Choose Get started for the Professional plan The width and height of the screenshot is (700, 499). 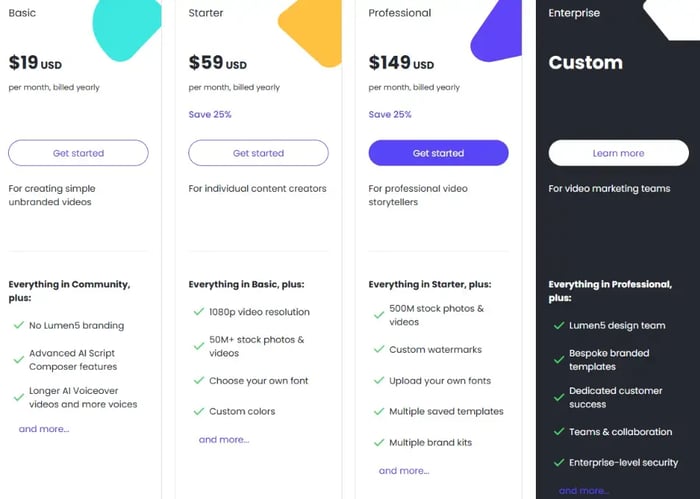(x=438, y=153)
